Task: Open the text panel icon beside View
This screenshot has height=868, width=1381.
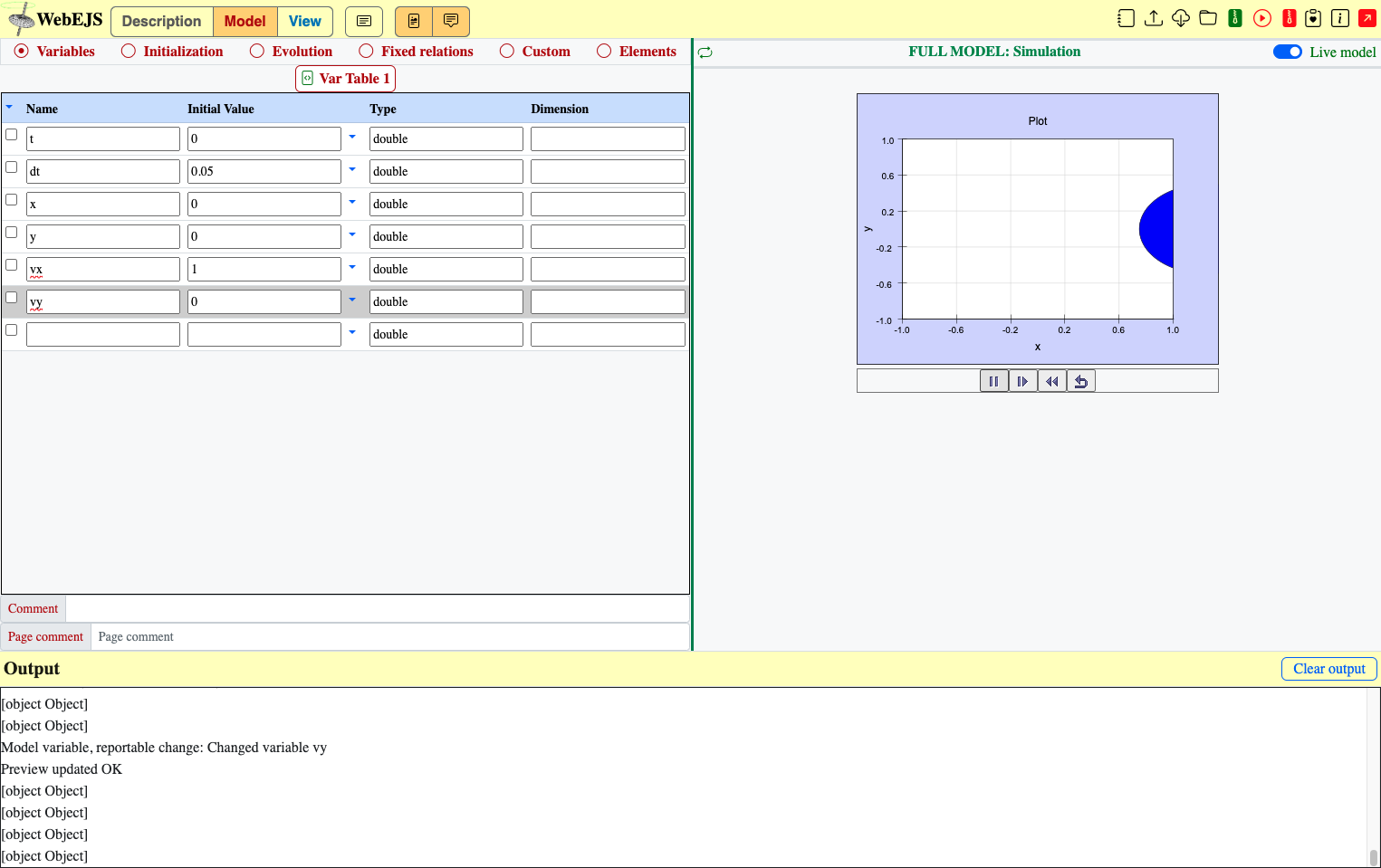Action: 364,21
